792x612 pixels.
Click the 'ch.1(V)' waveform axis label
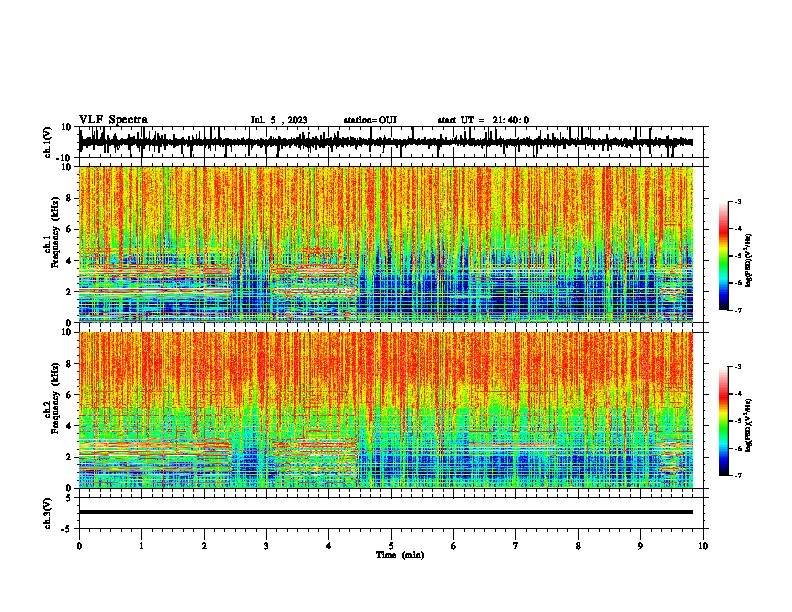click(48, 142)
